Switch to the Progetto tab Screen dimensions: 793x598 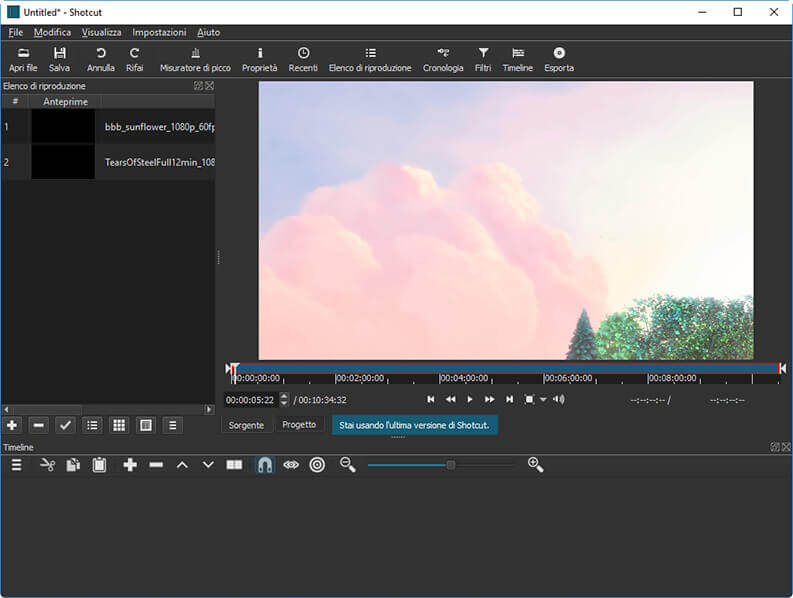pos(299,425)
